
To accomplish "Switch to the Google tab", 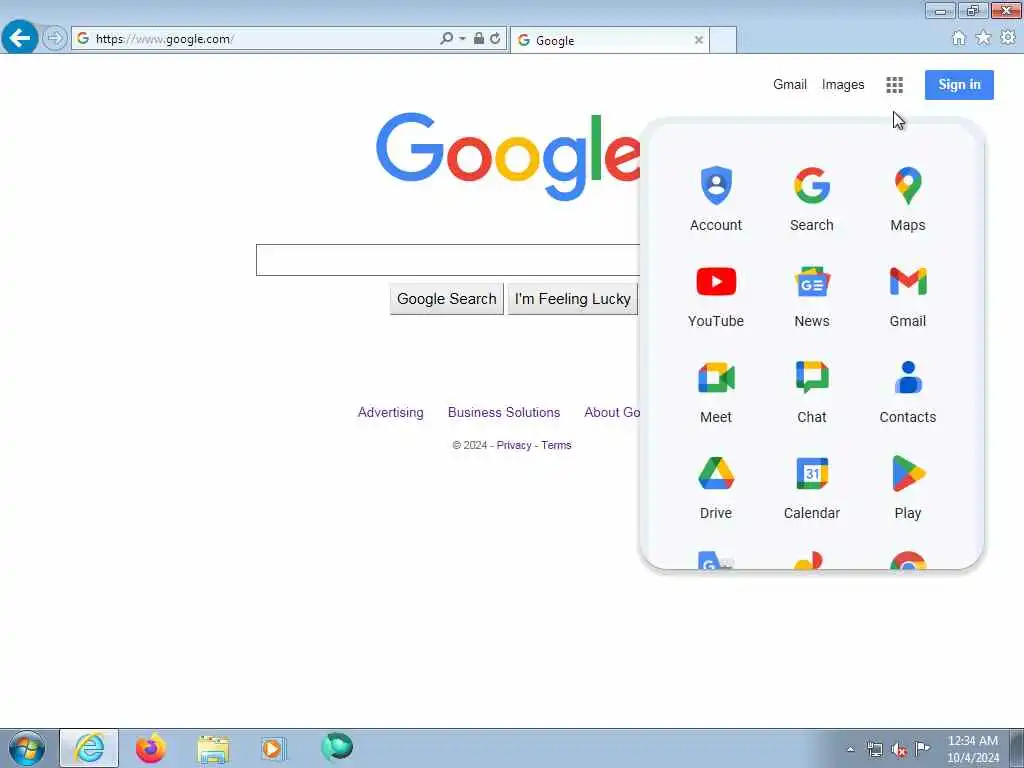I will (609, 40).
